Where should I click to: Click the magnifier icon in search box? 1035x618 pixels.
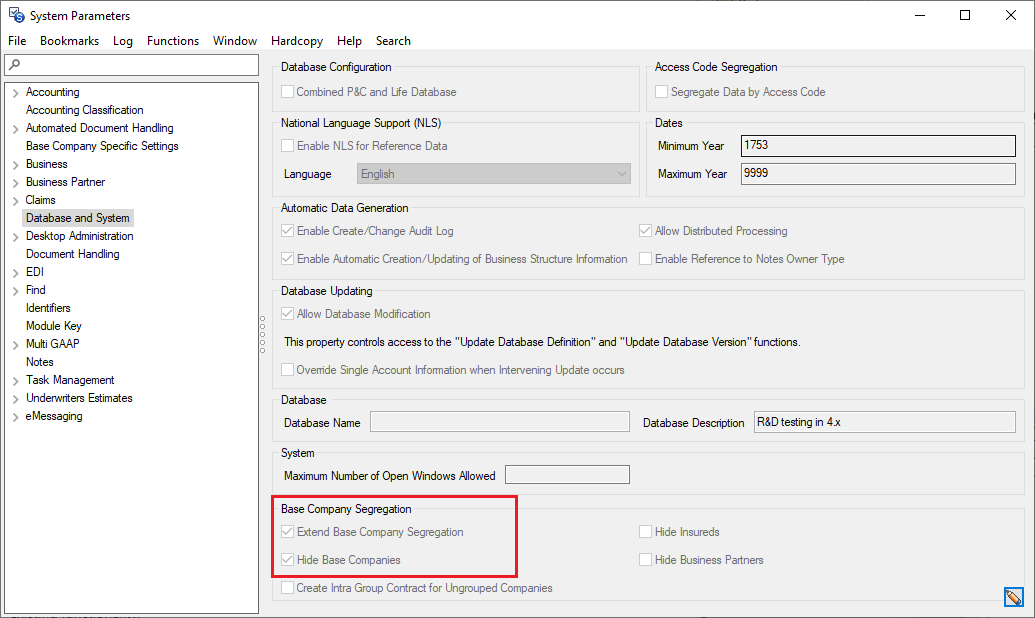[x=14, y=65]
